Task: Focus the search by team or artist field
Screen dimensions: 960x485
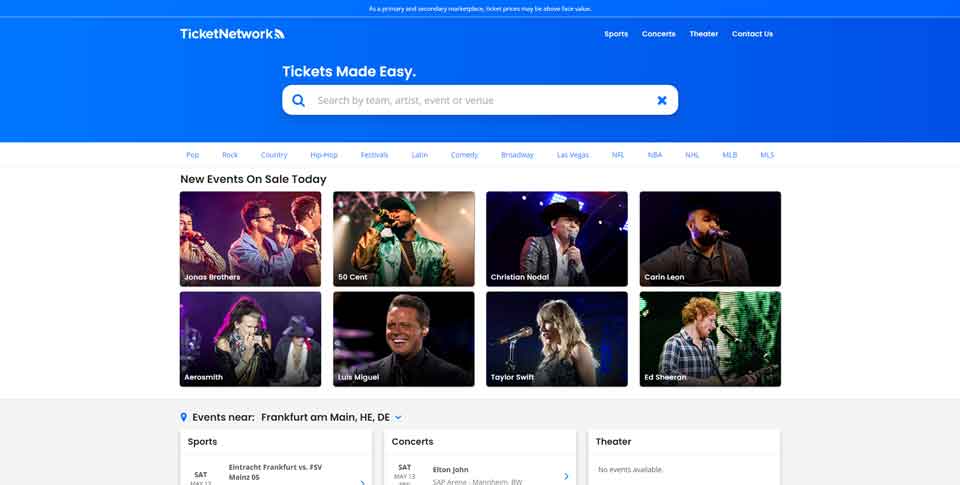Action: click(480, 100)
